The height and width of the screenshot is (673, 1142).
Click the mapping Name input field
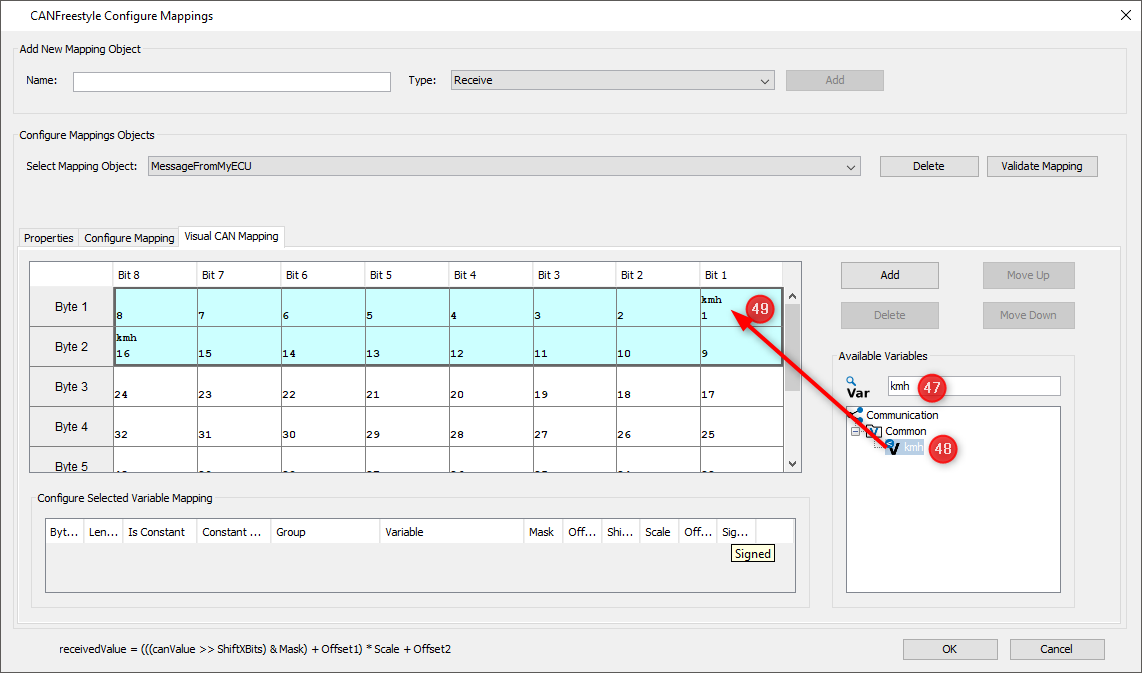[232, 81]
